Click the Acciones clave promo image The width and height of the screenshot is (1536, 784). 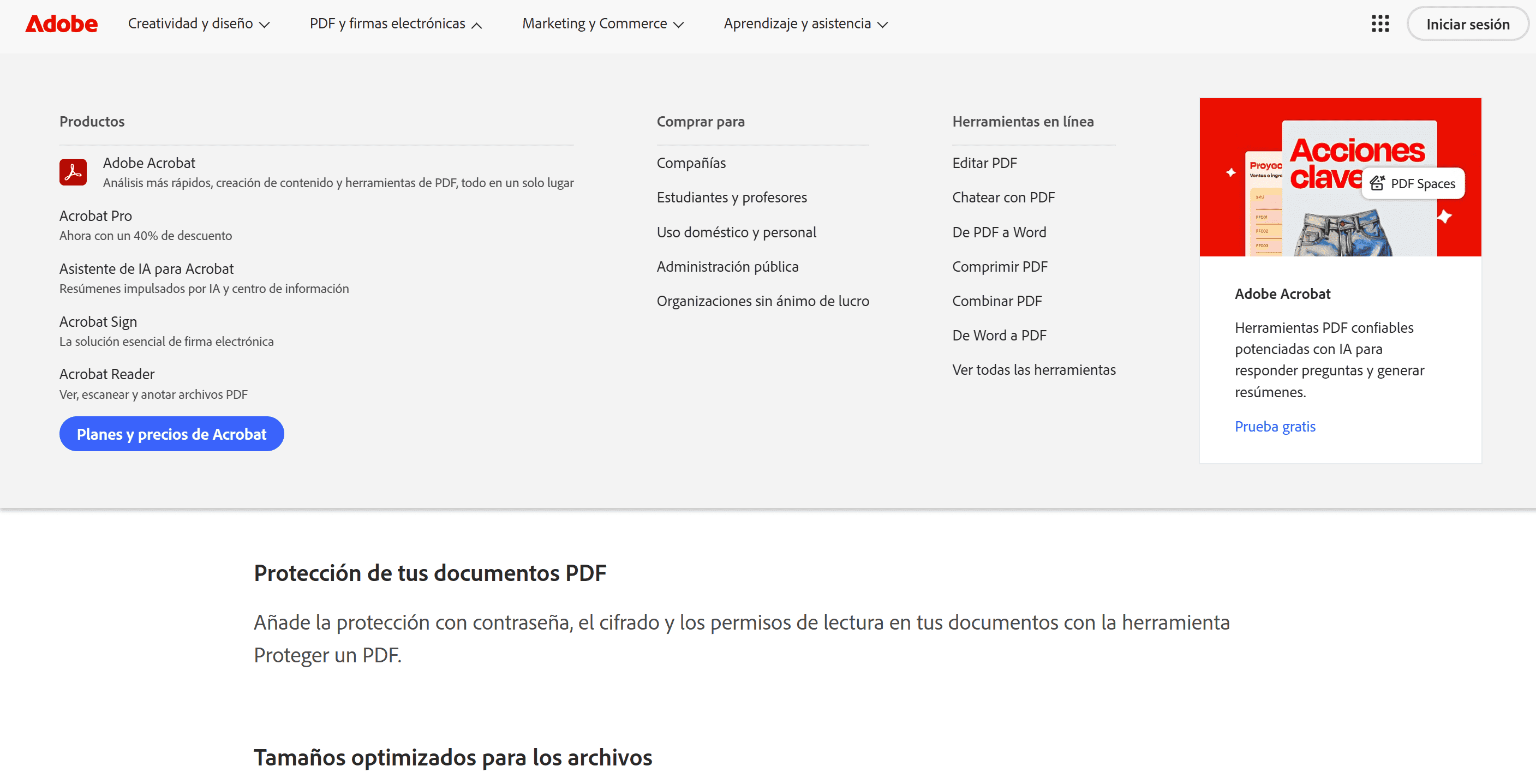pyautogui.click(x=1340, y=177)
